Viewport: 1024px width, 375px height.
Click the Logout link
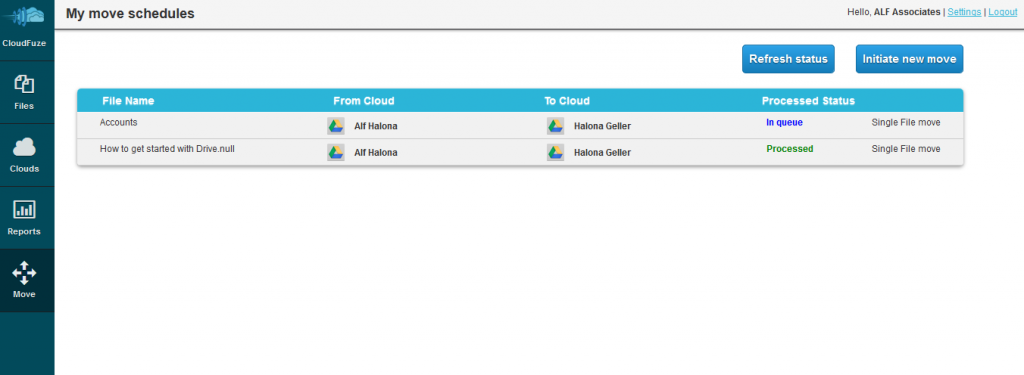click(x=1002, y=12)
